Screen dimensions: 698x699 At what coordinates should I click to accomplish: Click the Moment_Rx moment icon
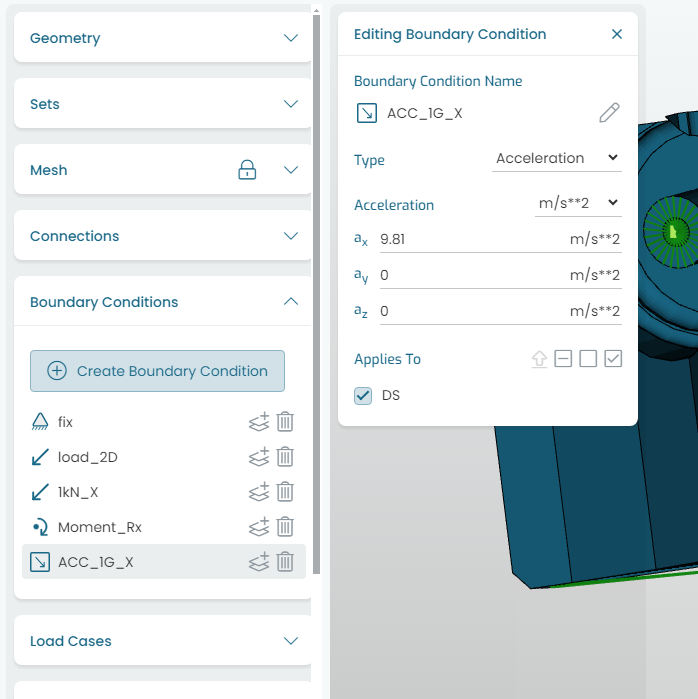click(x=40, y=527)
